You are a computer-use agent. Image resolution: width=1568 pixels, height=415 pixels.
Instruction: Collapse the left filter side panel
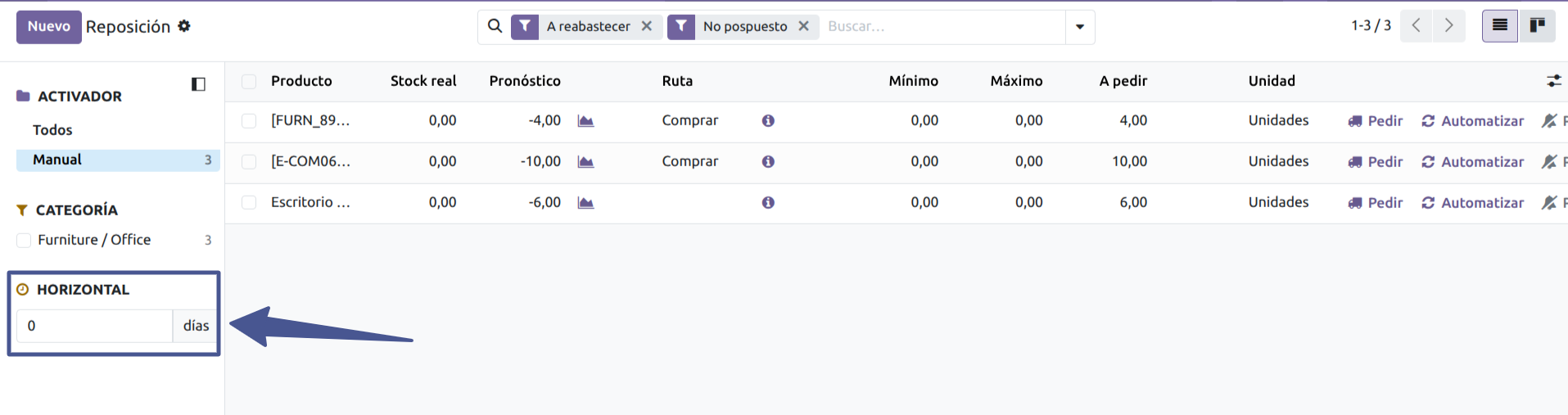[x=198, y=84]
